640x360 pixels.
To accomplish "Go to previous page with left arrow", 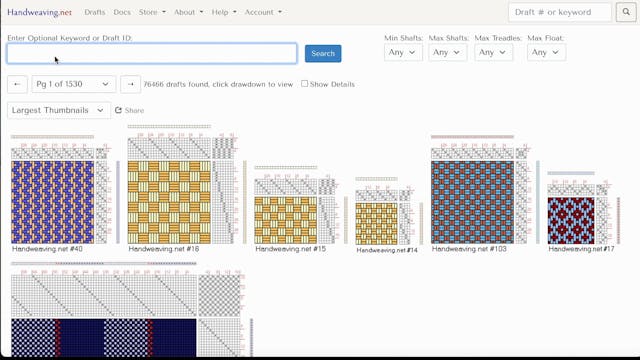I will (x=17, y=84).
